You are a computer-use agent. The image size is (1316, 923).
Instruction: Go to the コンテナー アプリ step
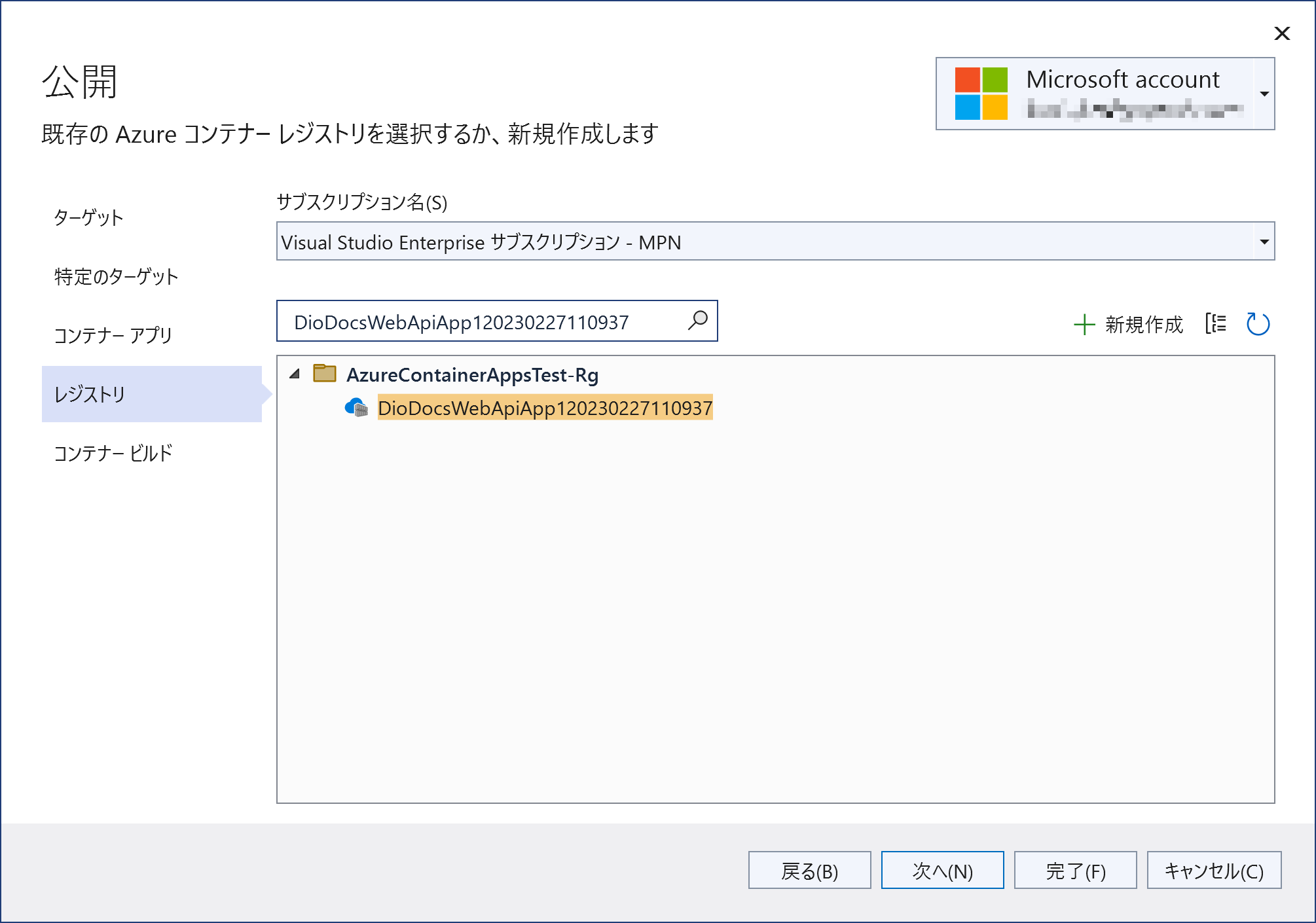[113, 335]
